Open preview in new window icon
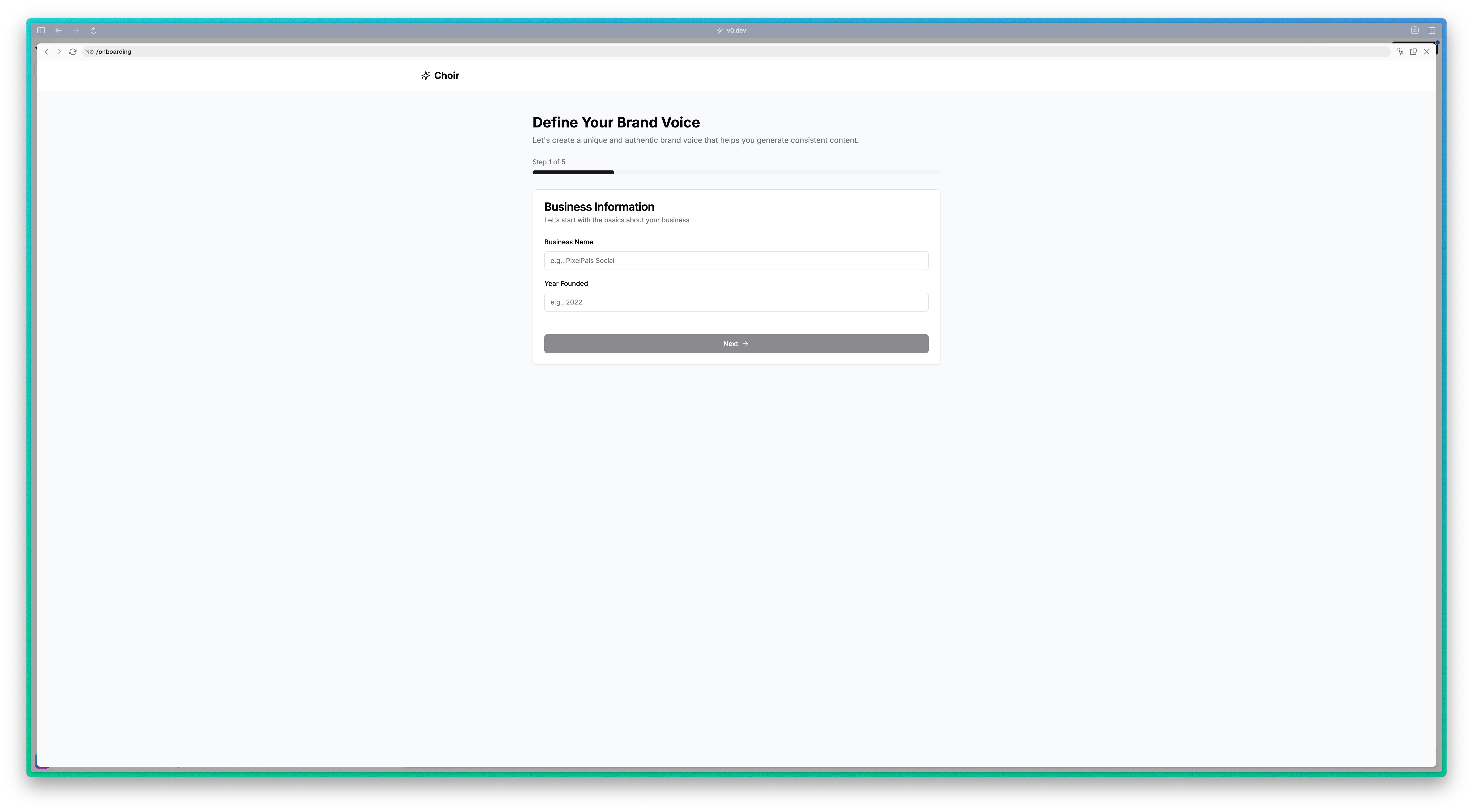This screenshot has height=812, width=1473. [x=1413, y=51]
